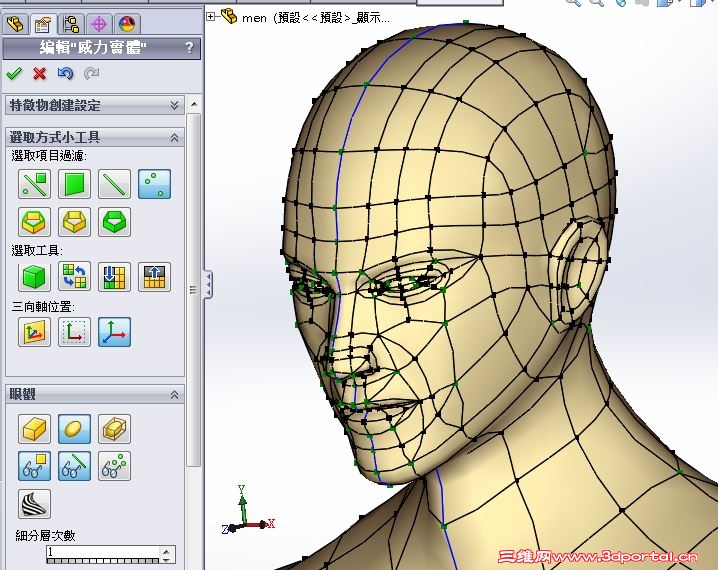Click the panel collapse splitter handle
The width and height of the screenshot is (718, 570).
pyautogui.click(x=208, y=284)
